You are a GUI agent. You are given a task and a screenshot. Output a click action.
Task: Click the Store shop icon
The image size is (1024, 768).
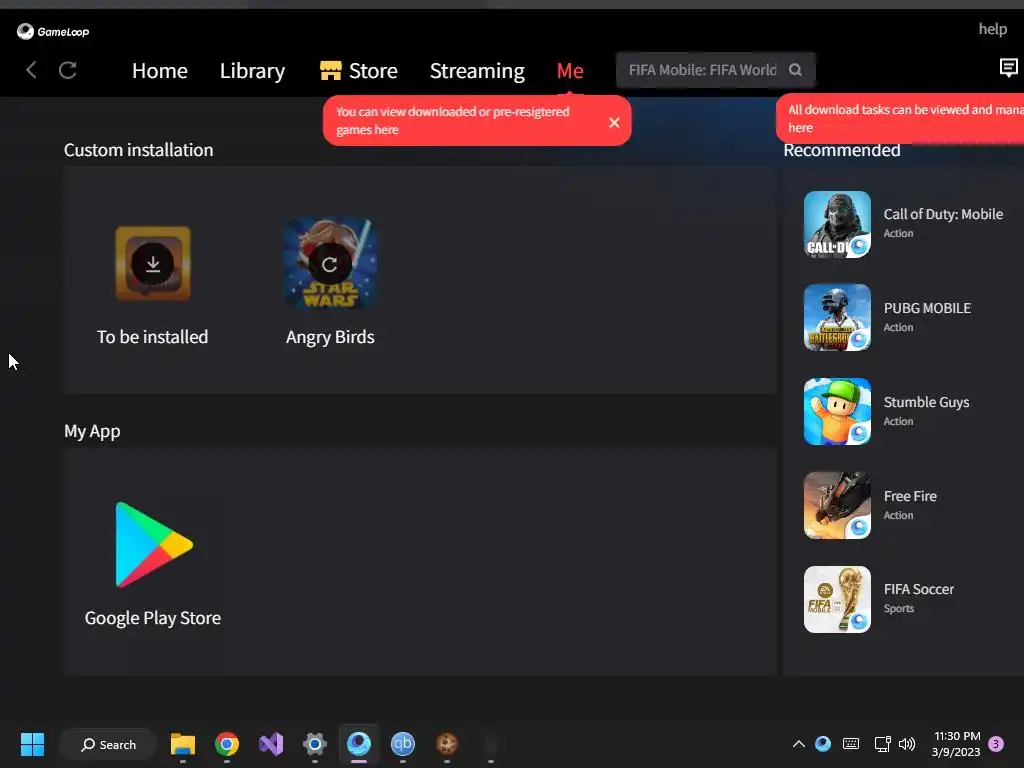point(330,70)
